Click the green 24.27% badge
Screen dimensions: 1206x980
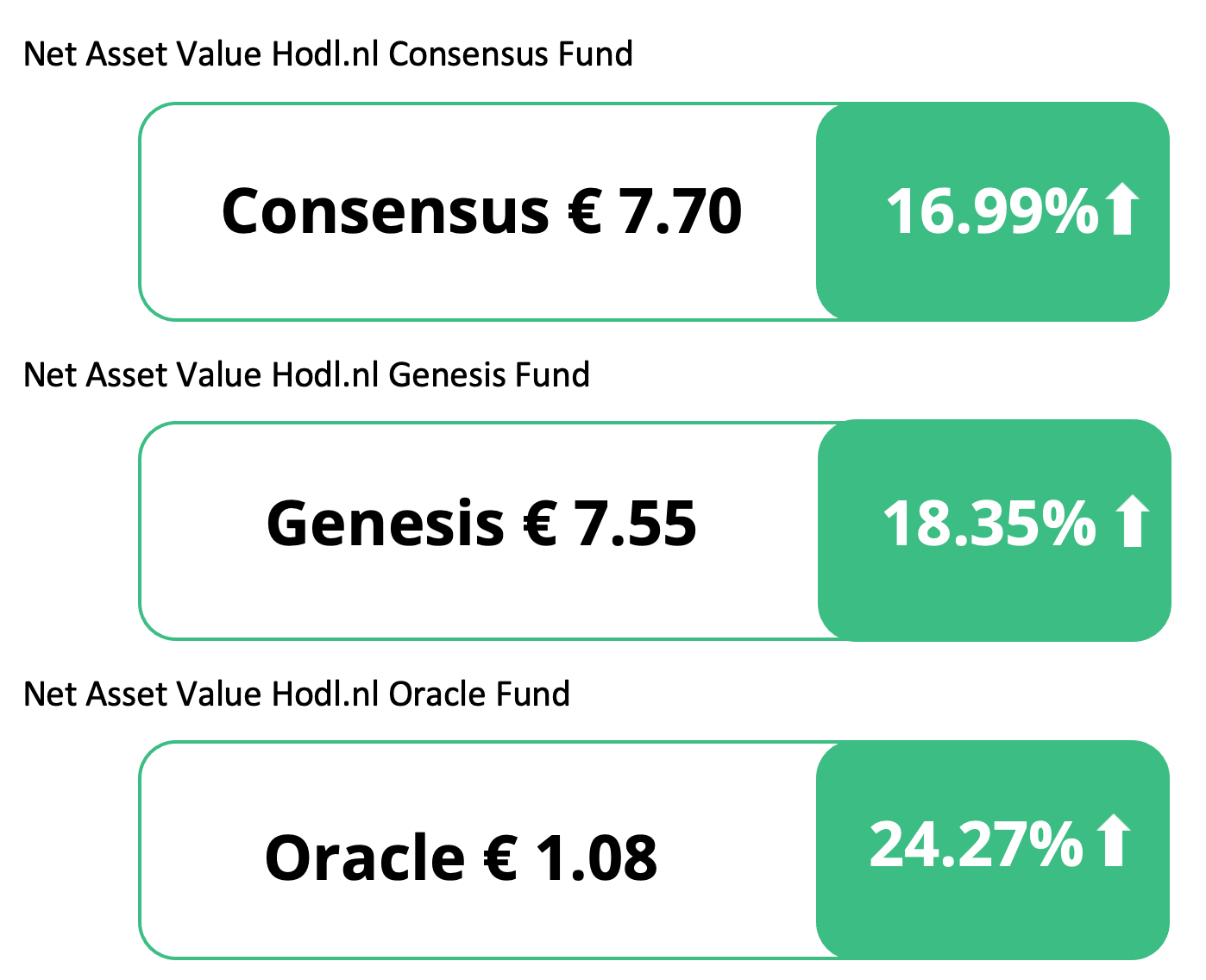[993, 851]
